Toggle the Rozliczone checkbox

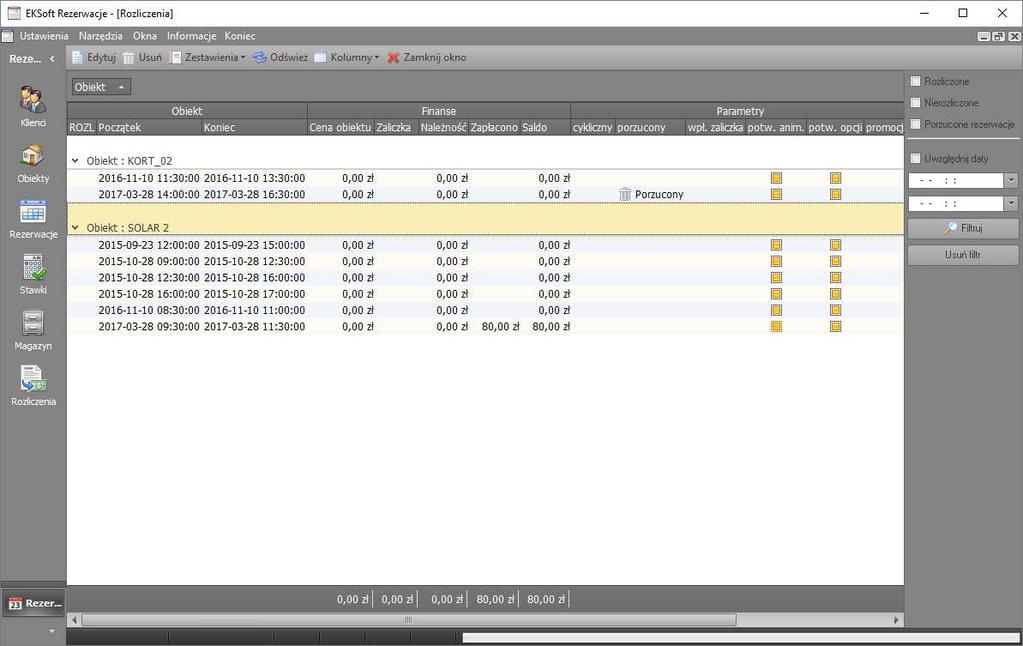[x=915, y=82]
